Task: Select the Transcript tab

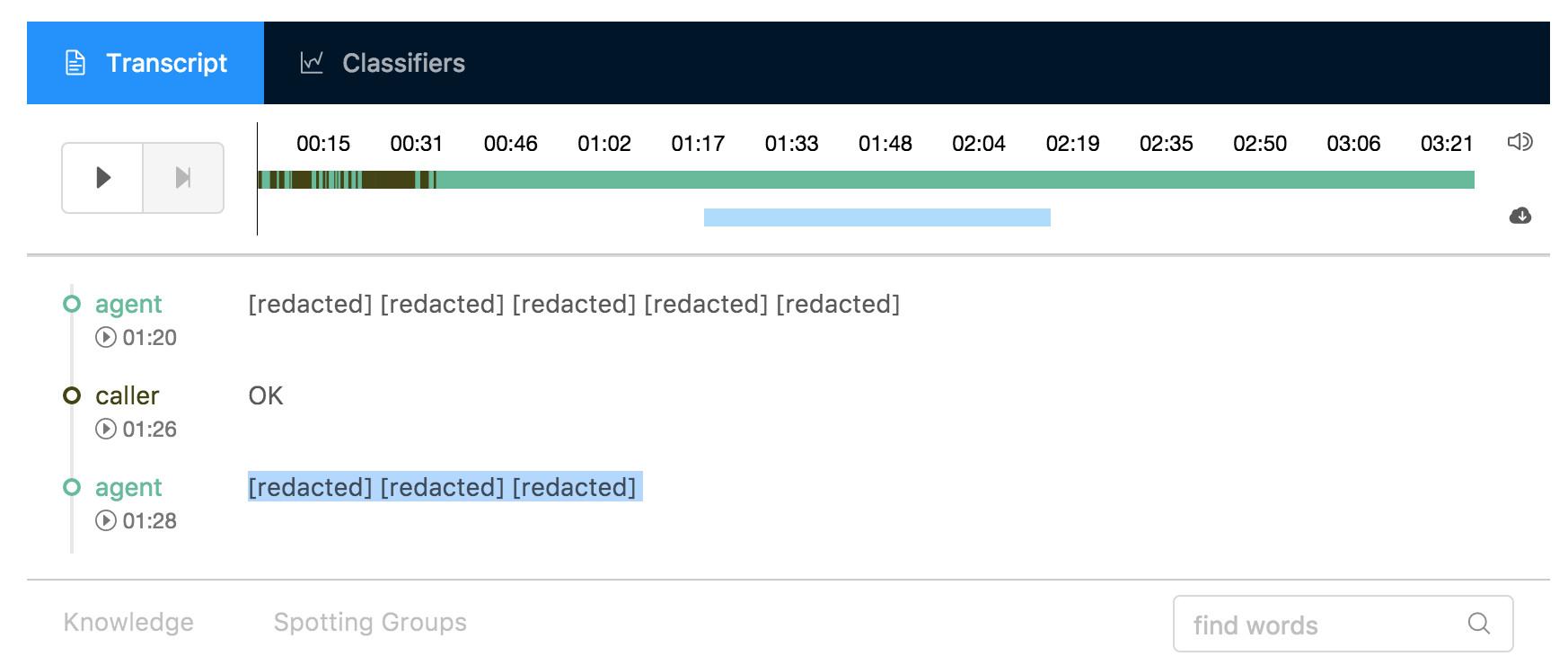Action: pyautogui.click(x=145, y=63)
